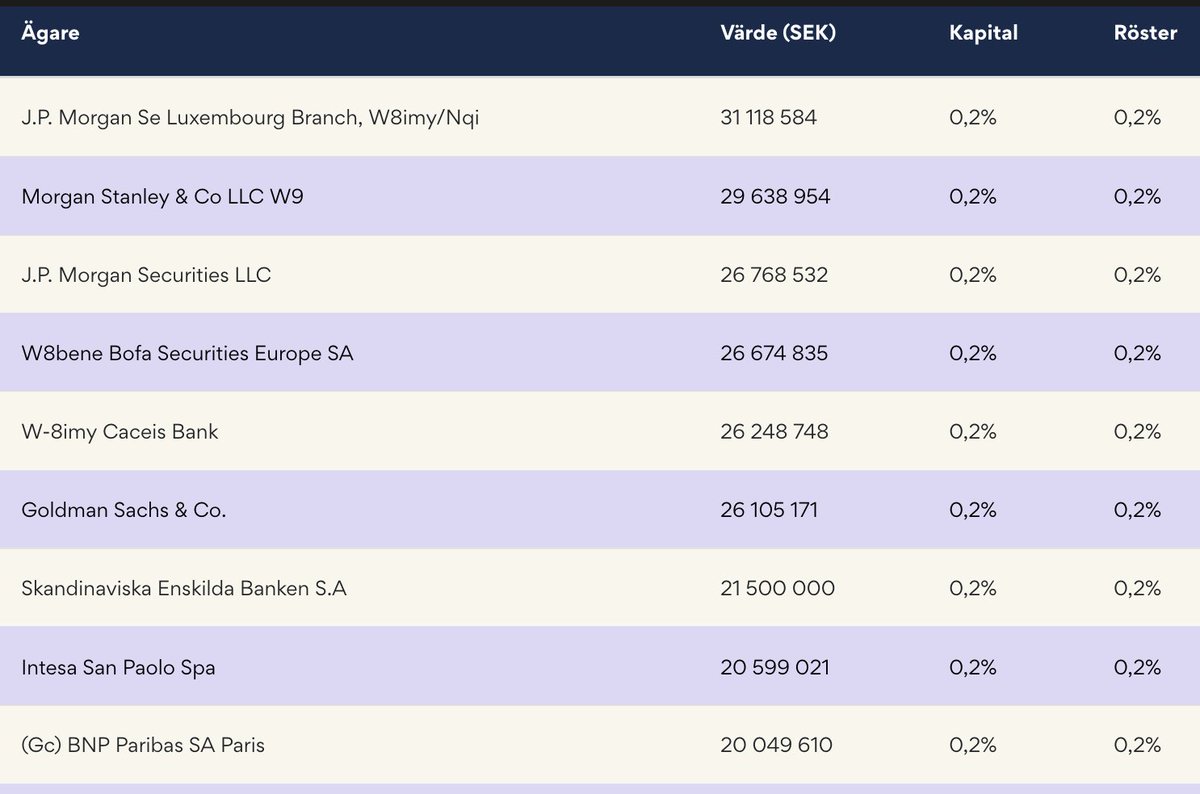Click Kapital percentage in Intesa San Paolo row
Image resolution: width=1200 pixels, height=794 pixels.
pos(973,667)
